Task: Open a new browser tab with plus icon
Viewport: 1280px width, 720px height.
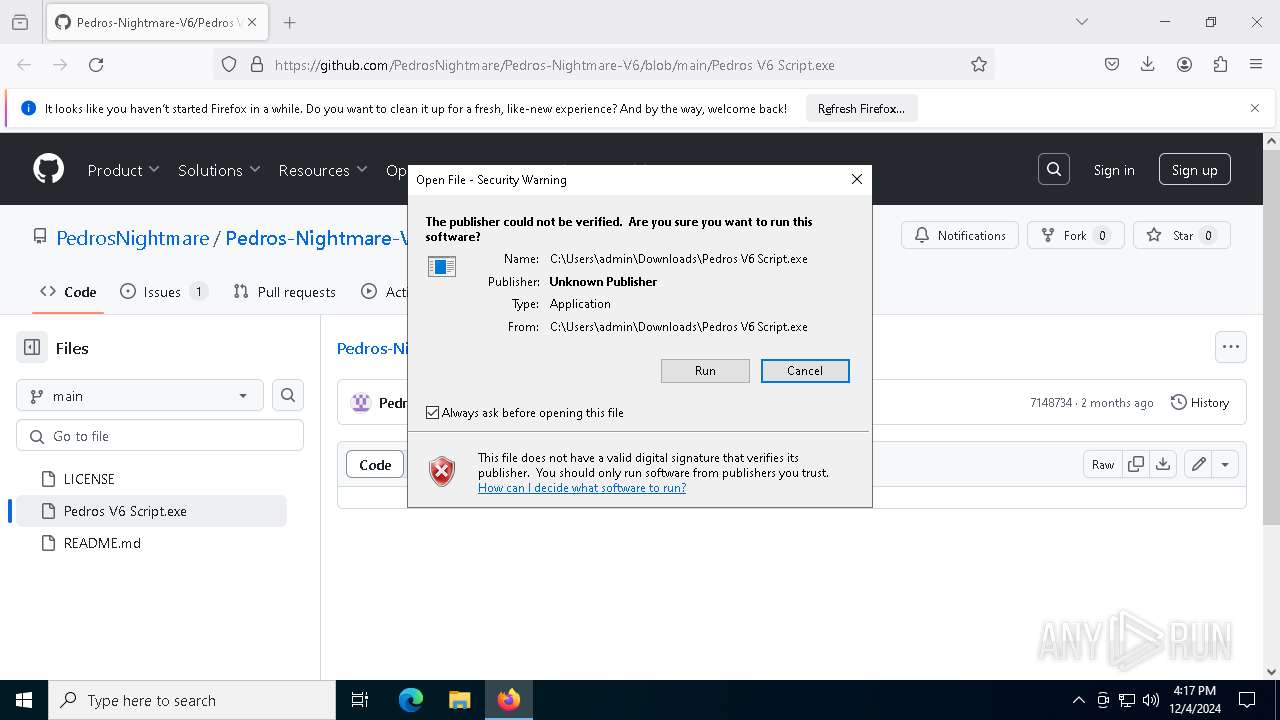Action: pos(290,22)
